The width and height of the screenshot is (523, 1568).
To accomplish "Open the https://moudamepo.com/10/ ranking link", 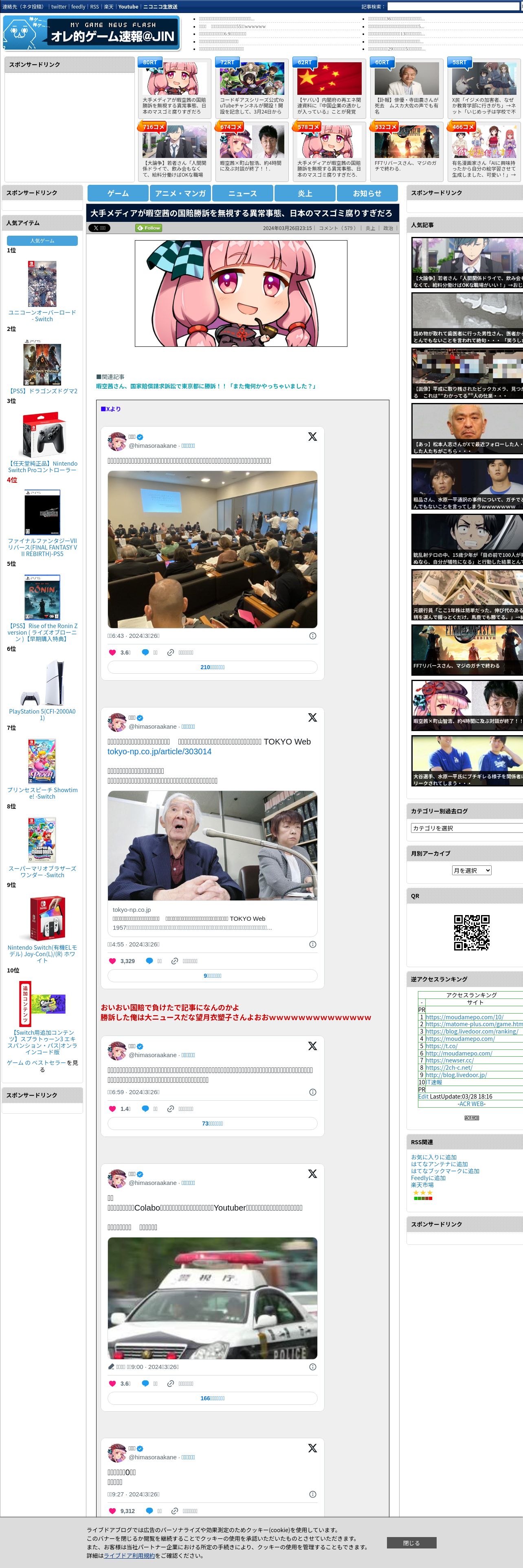I will (x=465, y=1016).
